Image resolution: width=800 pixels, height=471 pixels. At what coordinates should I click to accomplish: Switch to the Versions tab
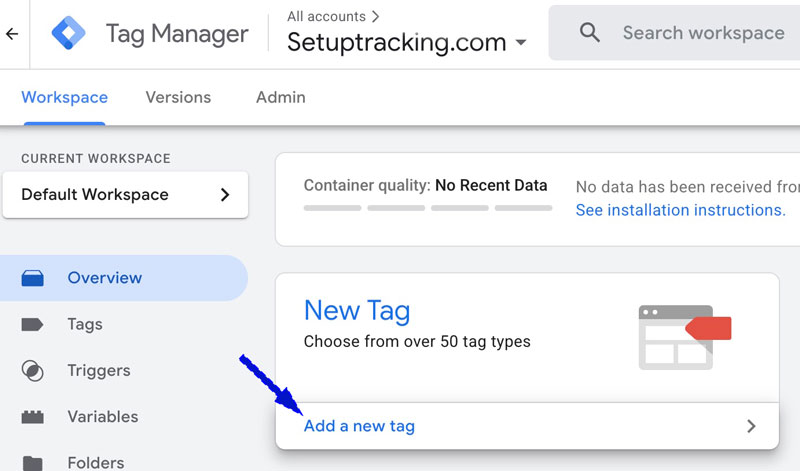tap(178, 97)
